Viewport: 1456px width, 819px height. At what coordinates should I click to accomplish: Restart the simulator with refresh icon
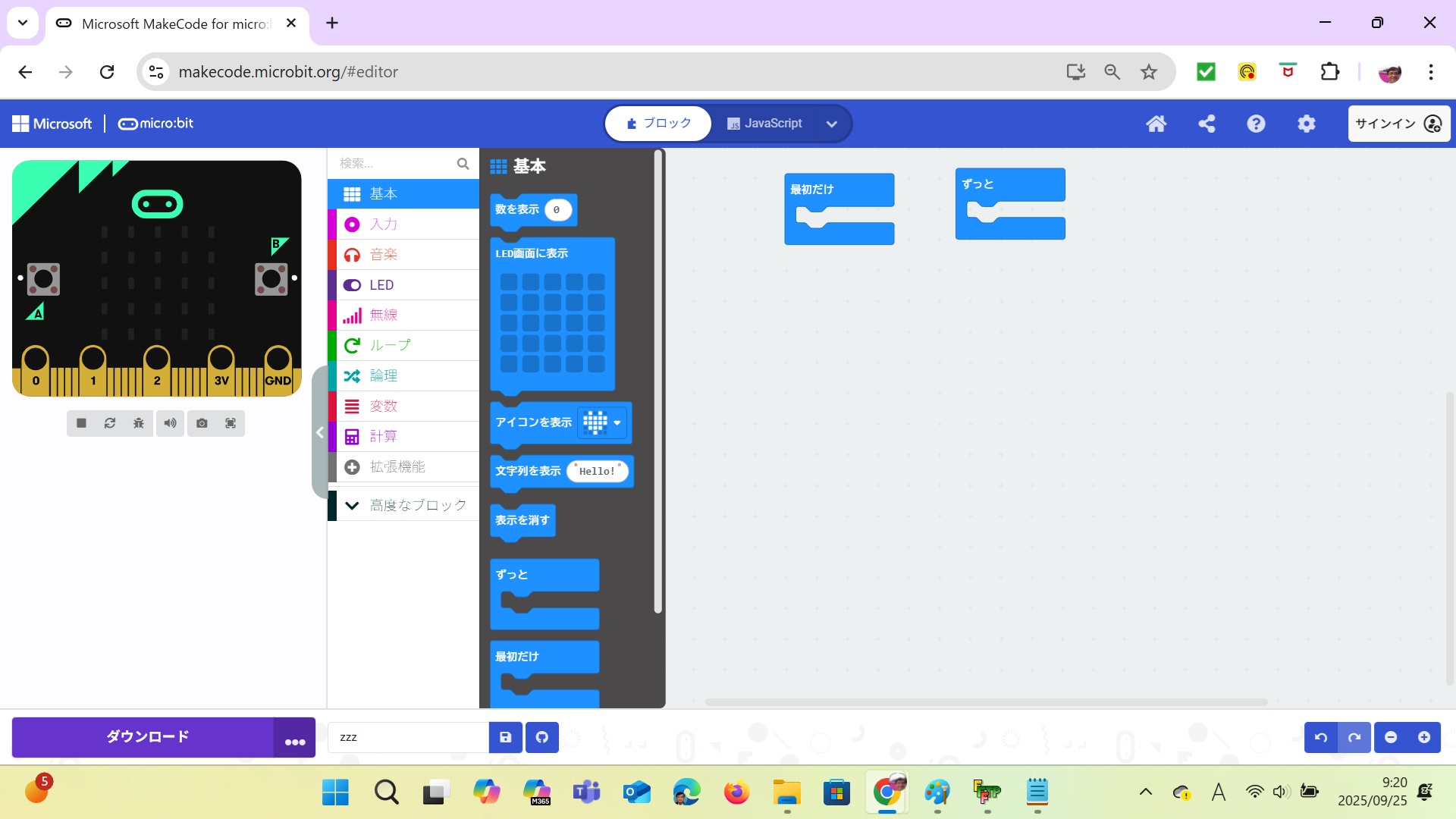110,423
